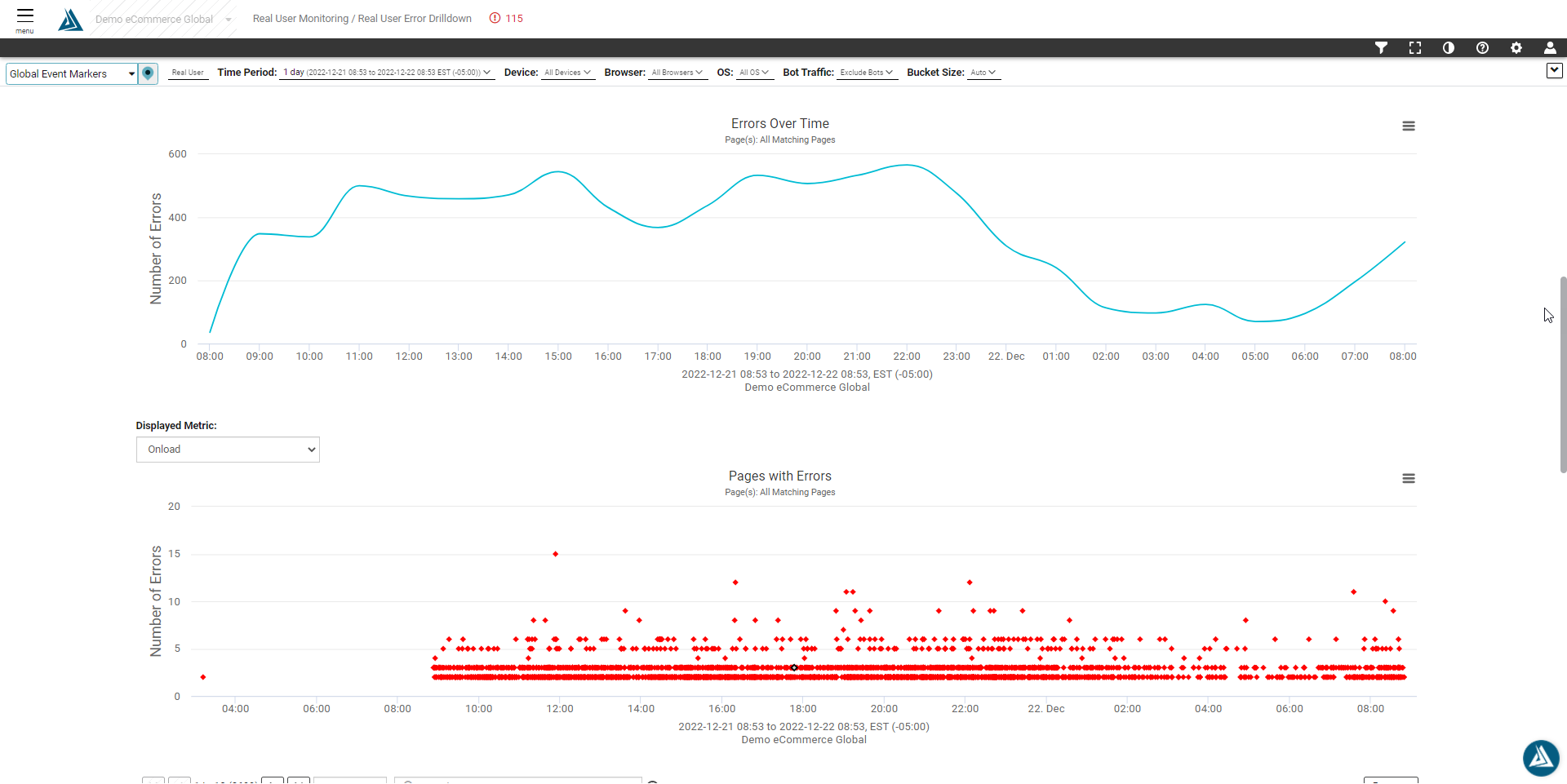Screen dimensions: 1567x784
Task: Click the Errors Over Time title
Action: click(780, 124)
